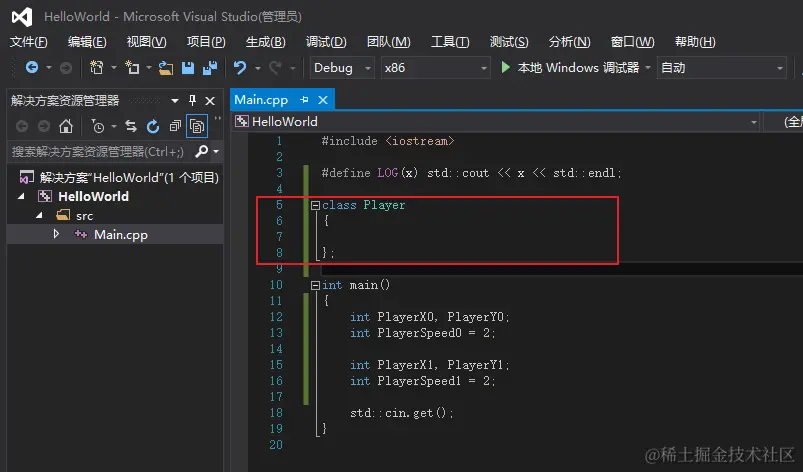
Task: Open the 团队(M) menu
Action: [388, 41]
